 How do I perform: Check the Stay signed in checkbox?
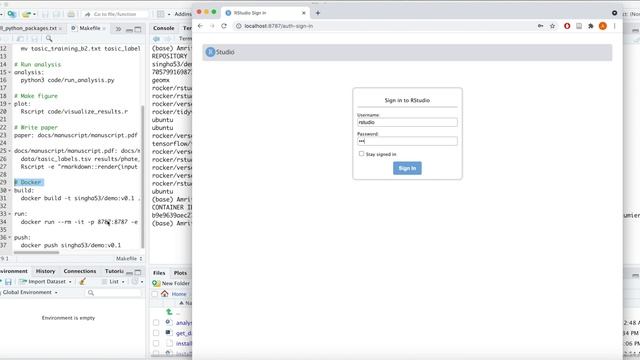coord(361,154)
